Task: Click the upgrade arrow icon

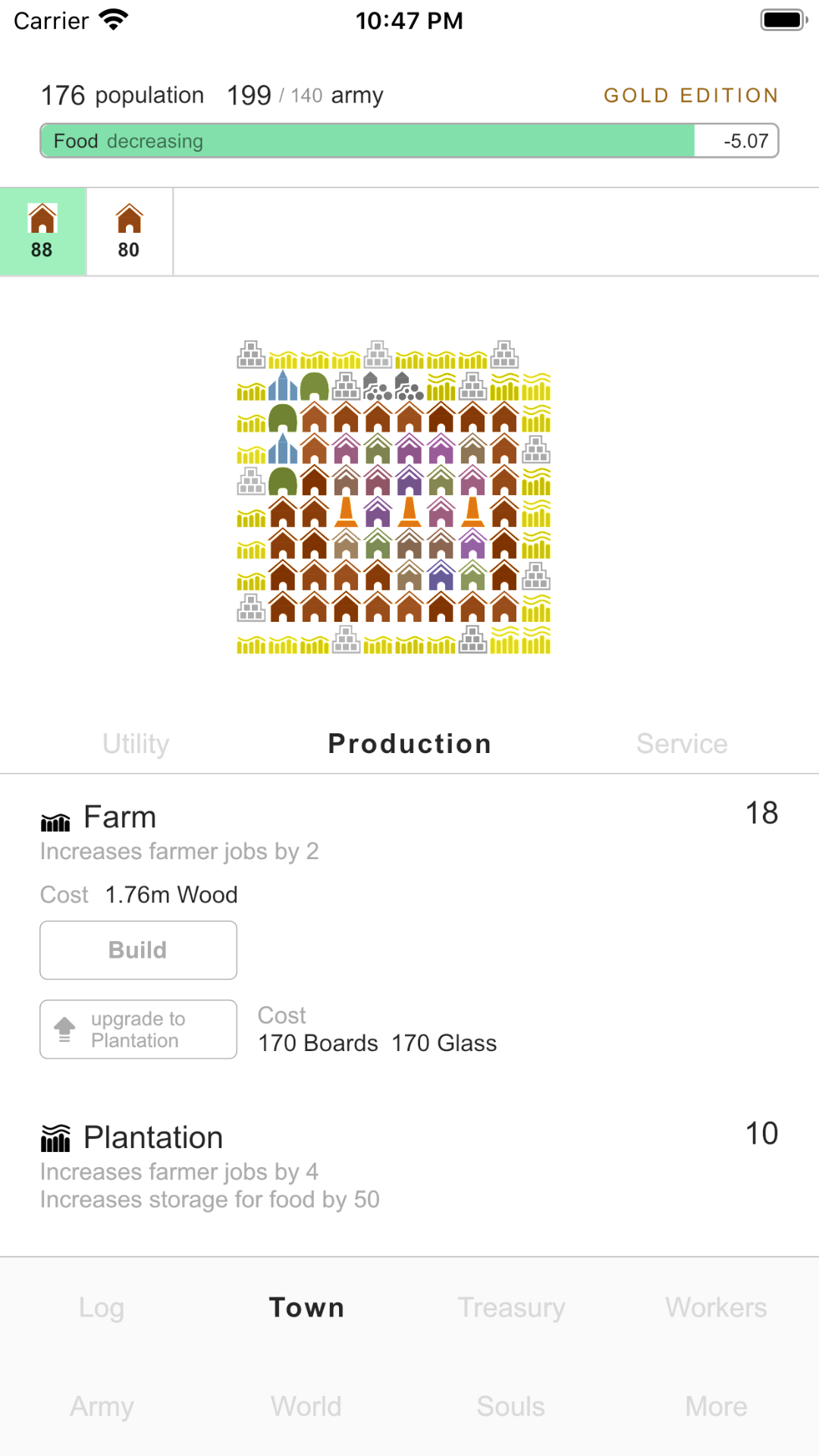Action: tap(65, 1029)
